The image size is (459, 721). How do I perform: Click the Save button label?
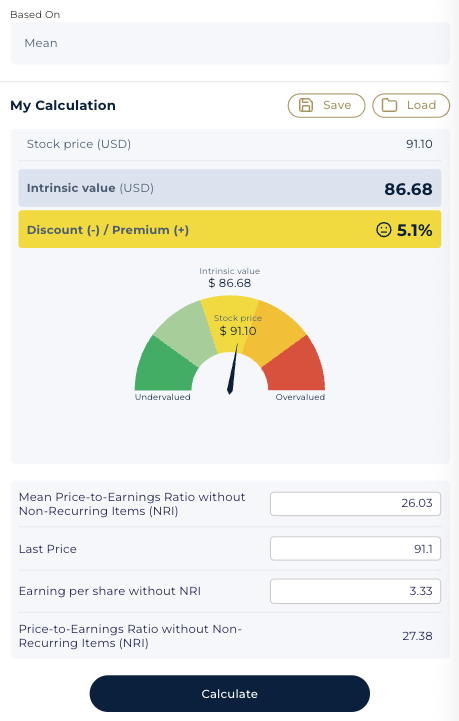(x=337, y=105)
